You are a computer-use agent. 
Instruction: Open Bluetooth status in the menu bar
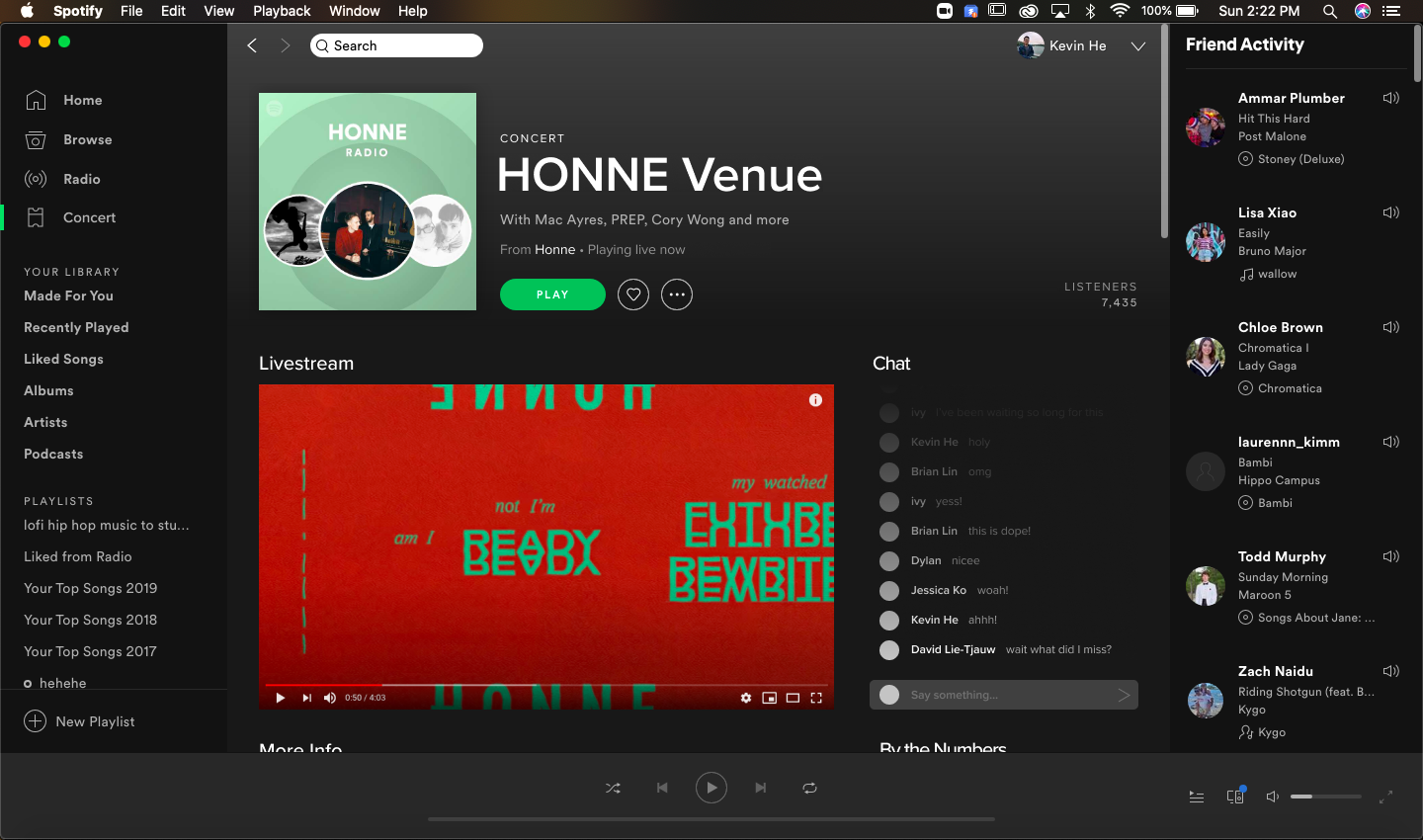click(x=1091, y=11)
